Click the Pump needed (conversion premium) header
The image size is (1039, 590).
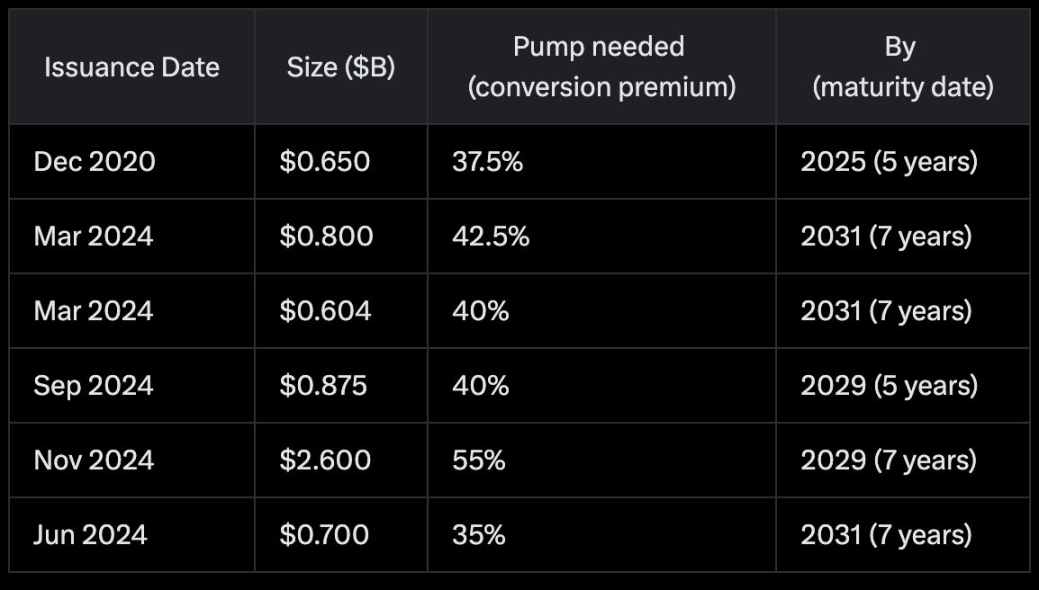tap(601, 67)
